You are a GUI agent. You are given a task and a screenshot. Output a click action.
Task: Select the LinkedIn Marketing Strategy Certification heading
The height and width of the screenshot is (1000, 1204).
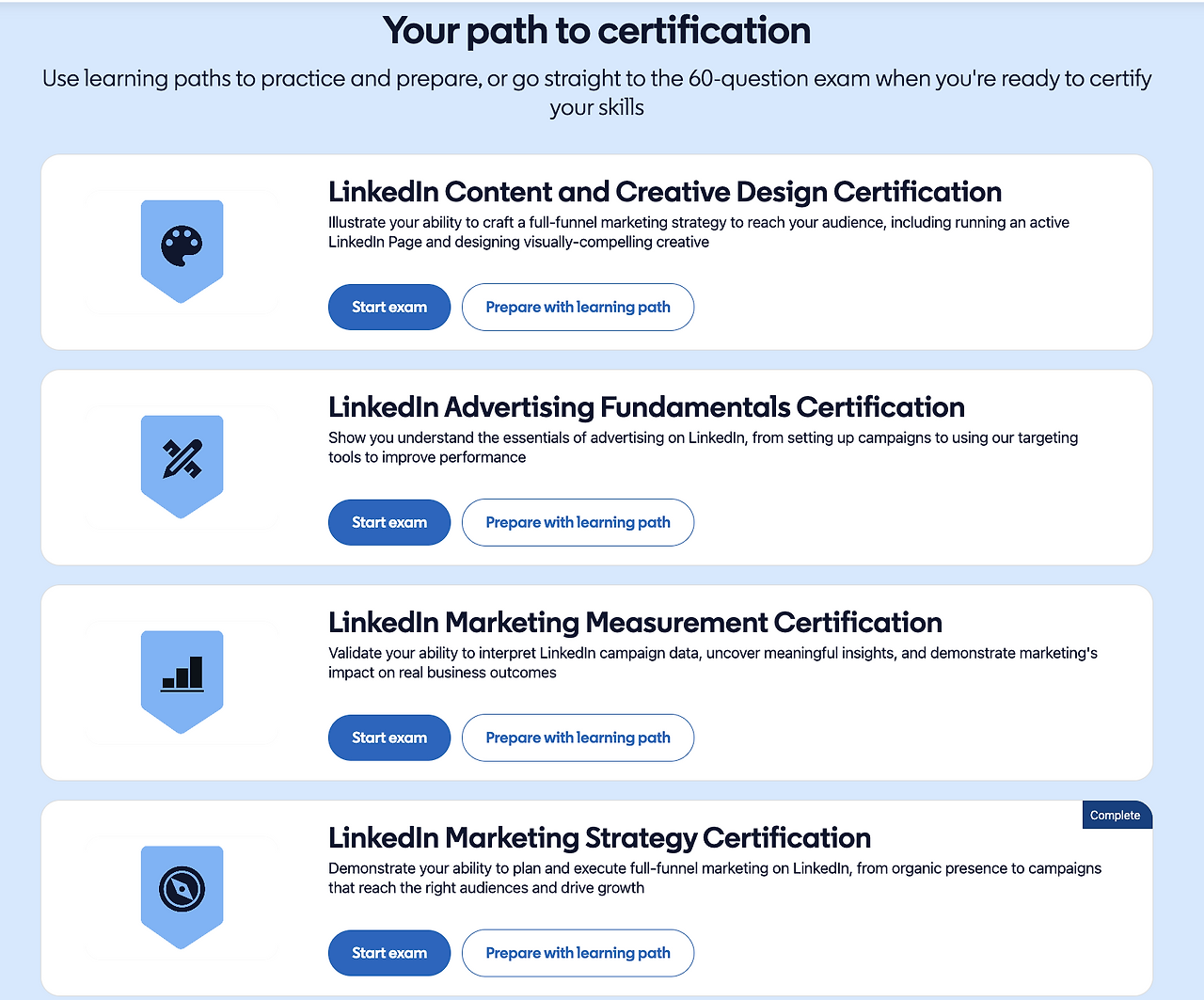coord(599,838)
